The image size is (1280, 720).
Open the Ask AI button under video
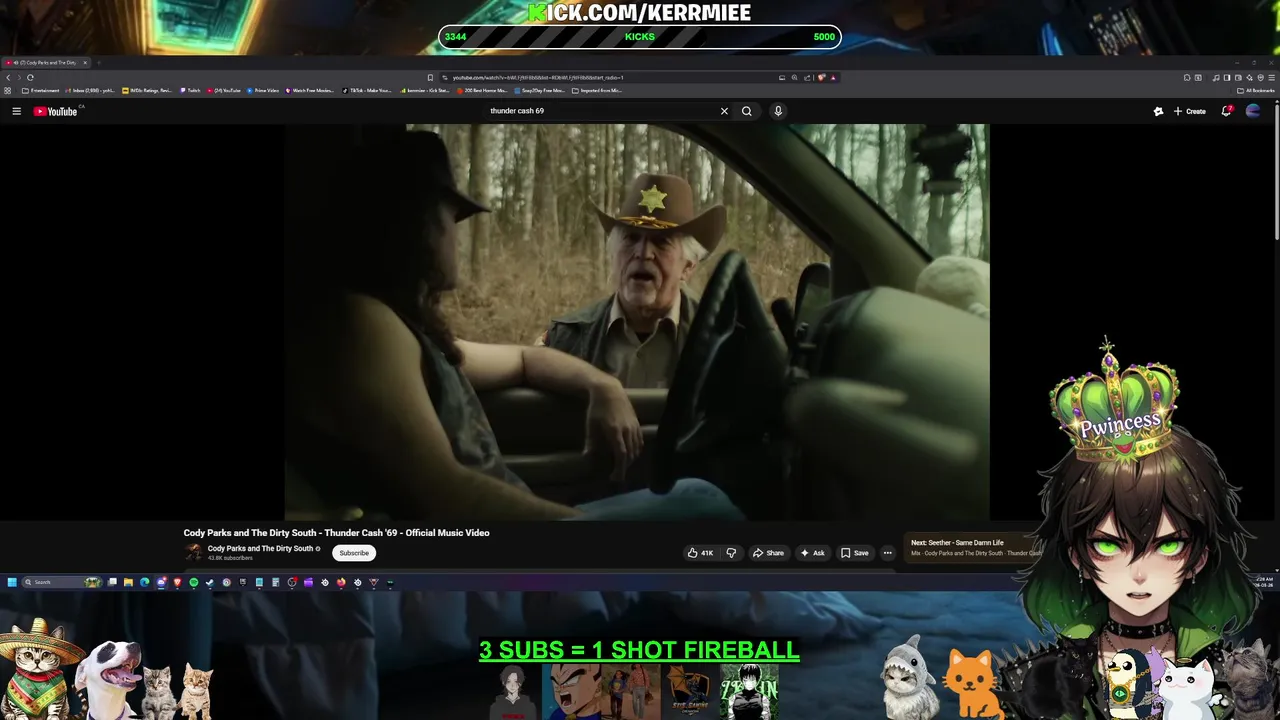point(812,553)
